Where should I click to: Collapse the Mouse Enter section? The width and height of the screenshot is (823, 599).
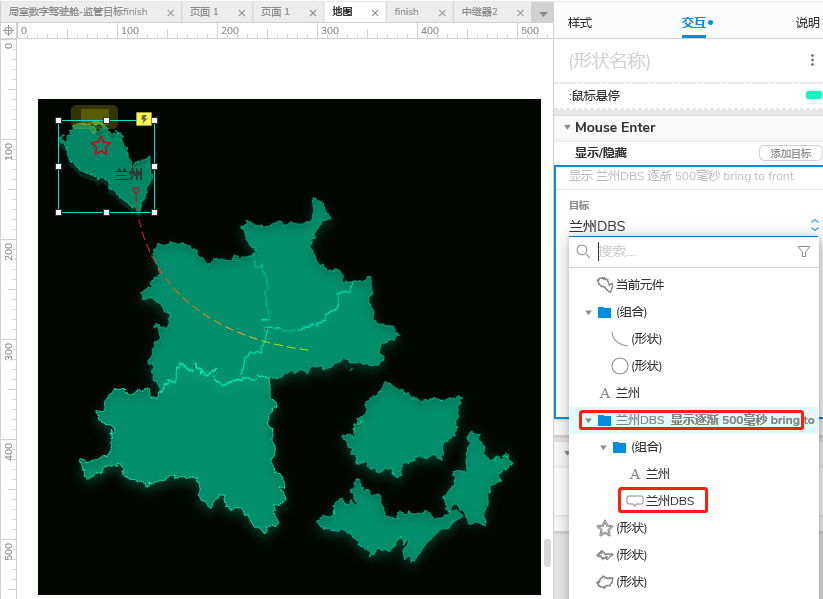pos(567,128)
